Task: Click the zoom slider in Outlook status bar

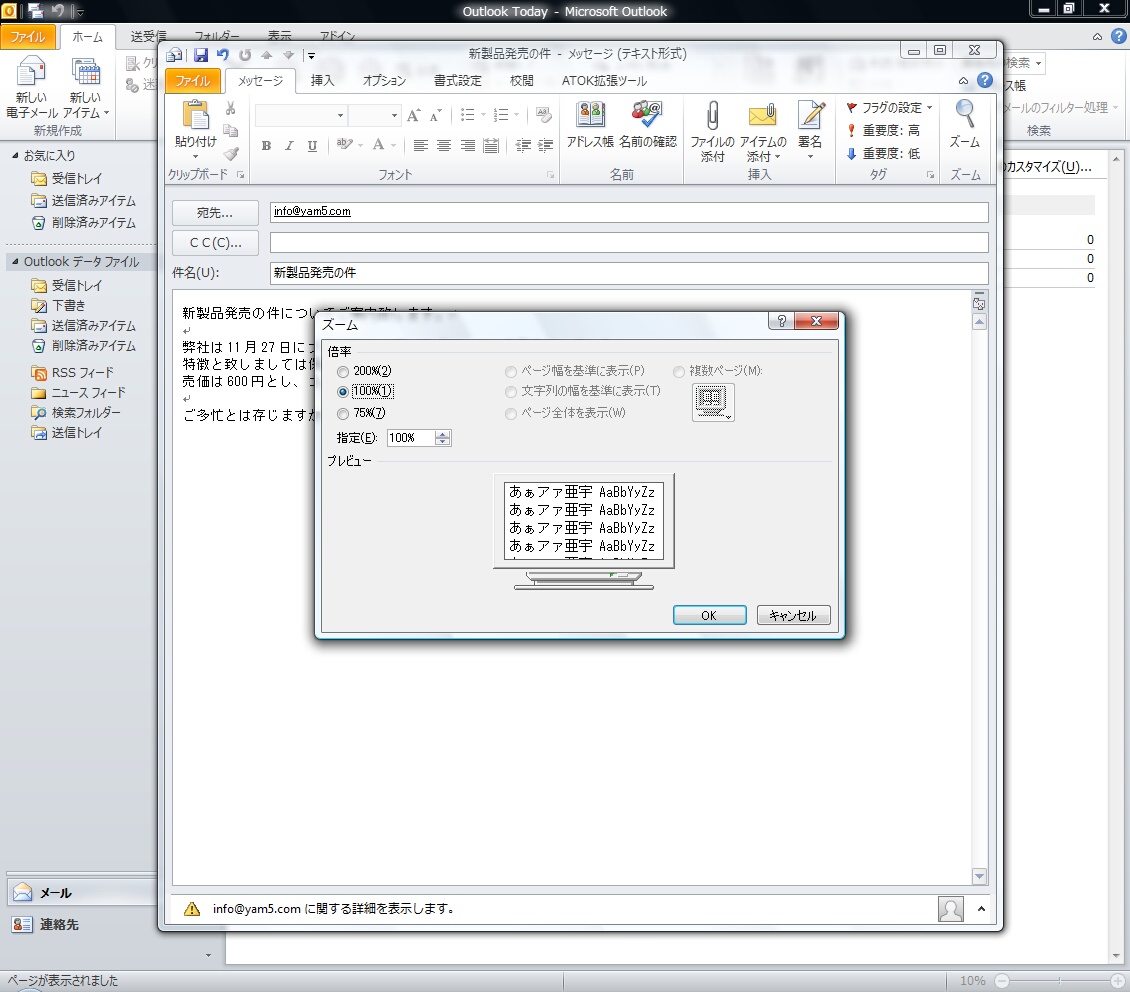Action: (x=1059, y=980)
